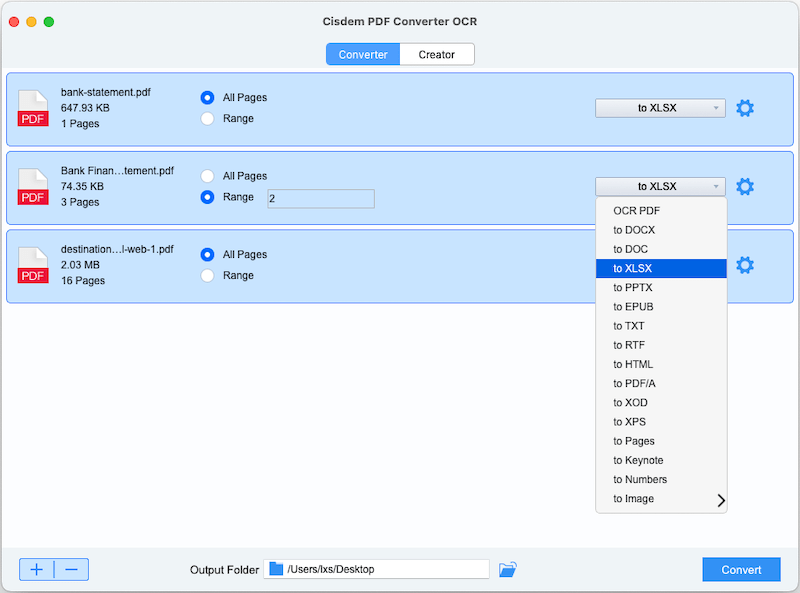Select All Pages for Bank Finan…tement.pdf
800x593 pixels.
click(x=207, y=176)
